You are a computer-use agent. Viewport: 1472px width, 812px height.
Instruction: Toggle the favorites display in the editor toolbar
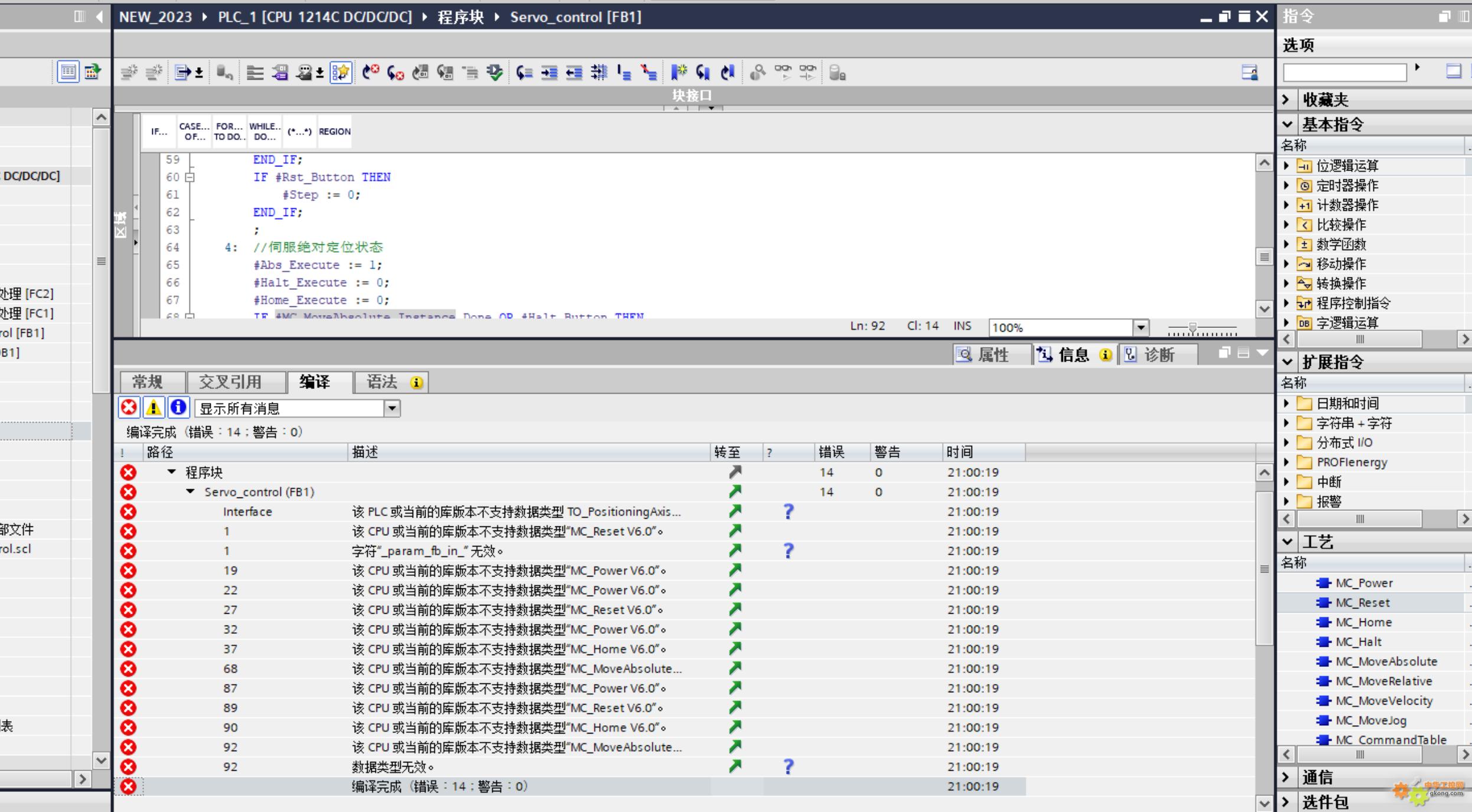point(341,73)
